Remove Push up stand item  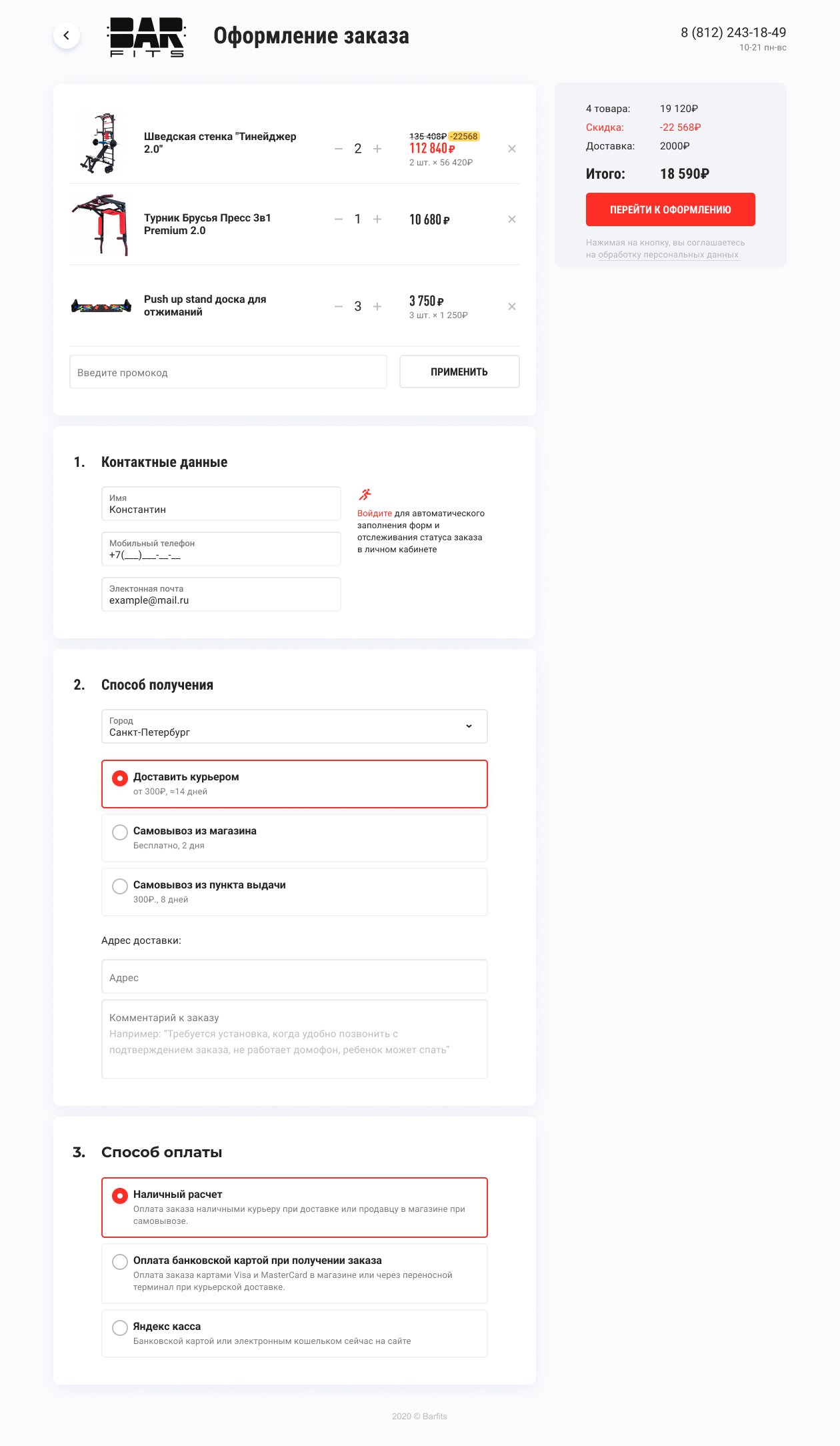(512, 307)
